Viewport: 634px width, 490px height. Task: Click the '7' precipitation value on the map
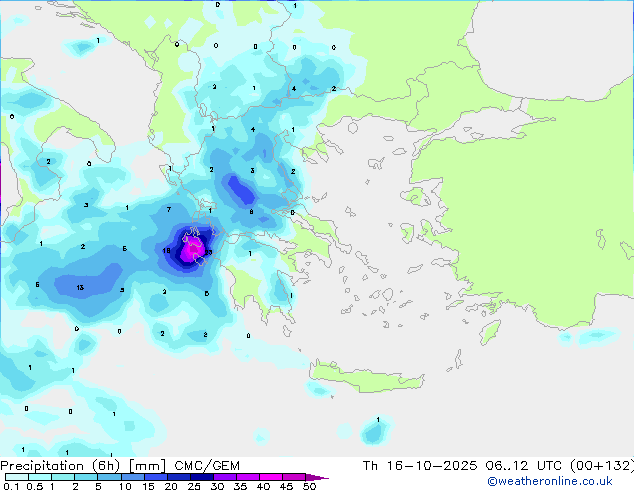(x=169, y=209)
